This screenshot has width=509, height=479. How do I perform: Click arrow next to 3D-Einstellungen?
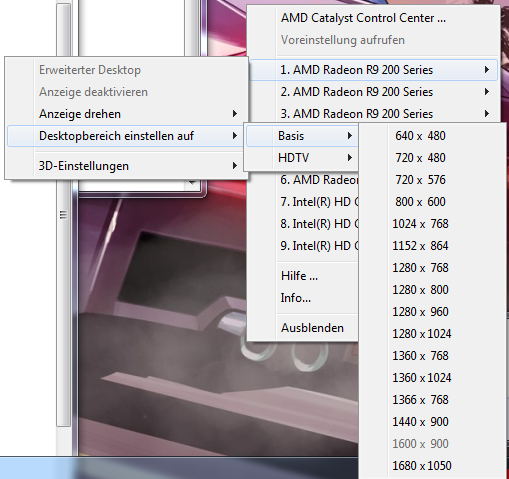point(235,166)
